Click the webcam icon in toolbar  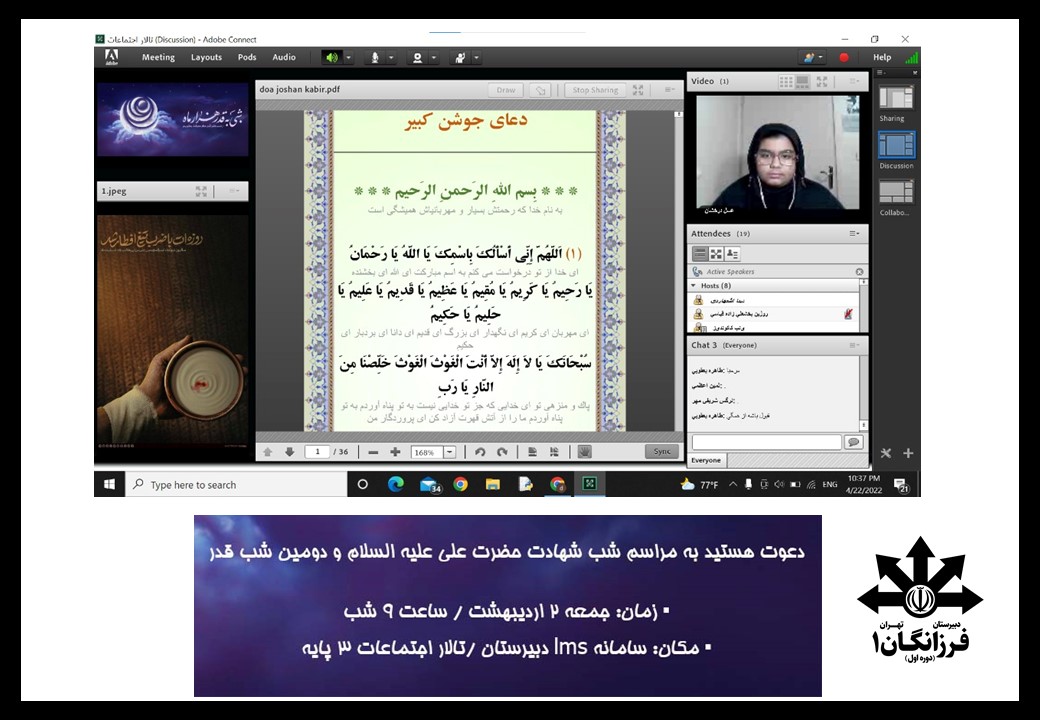[x=418, y=58]
